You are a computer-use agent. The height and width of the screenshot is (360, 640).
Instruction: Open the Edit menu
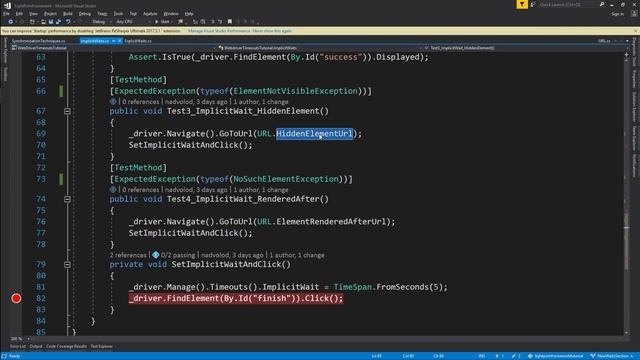(19, 14)
